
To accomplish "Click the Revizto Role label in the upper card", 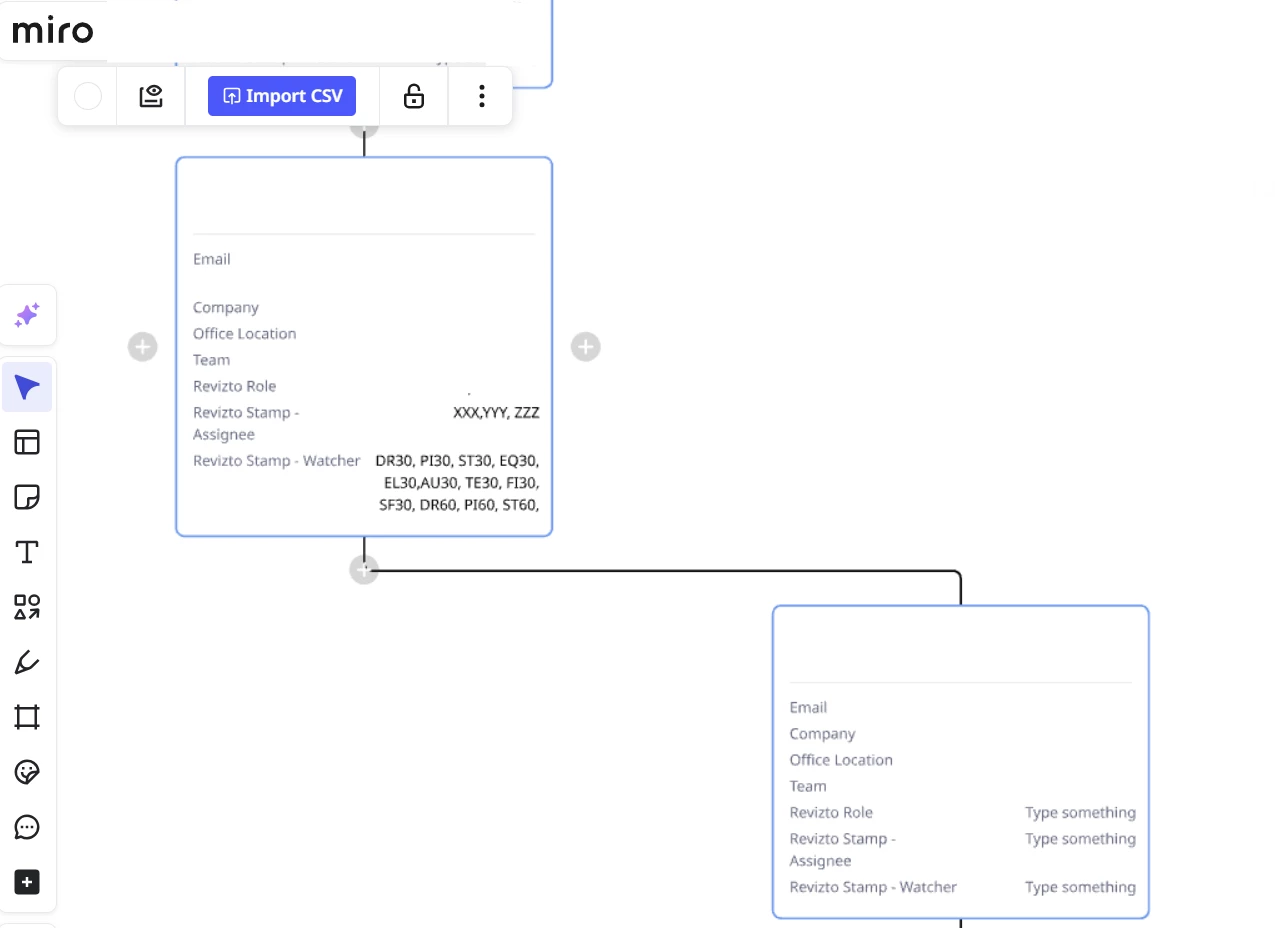I will 235,386.
